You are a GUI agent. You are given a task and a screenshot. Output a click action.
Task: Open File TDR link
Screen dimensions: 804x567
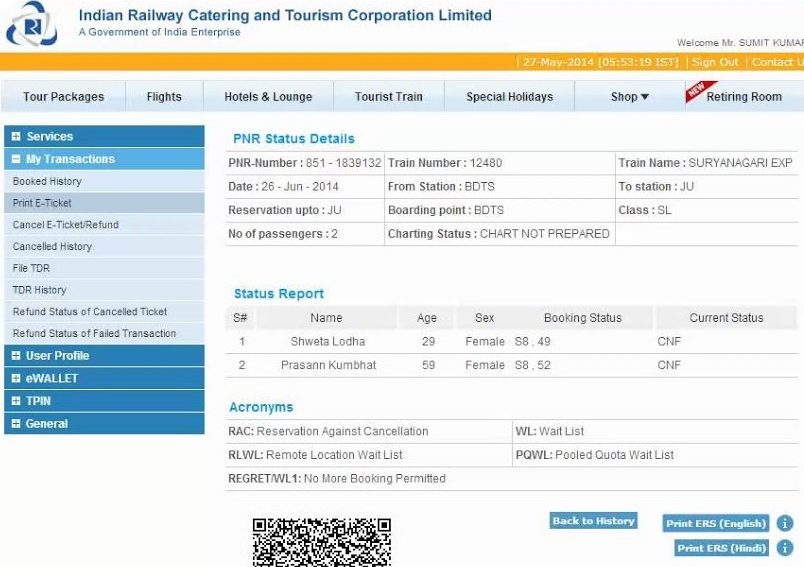point(104,268)
